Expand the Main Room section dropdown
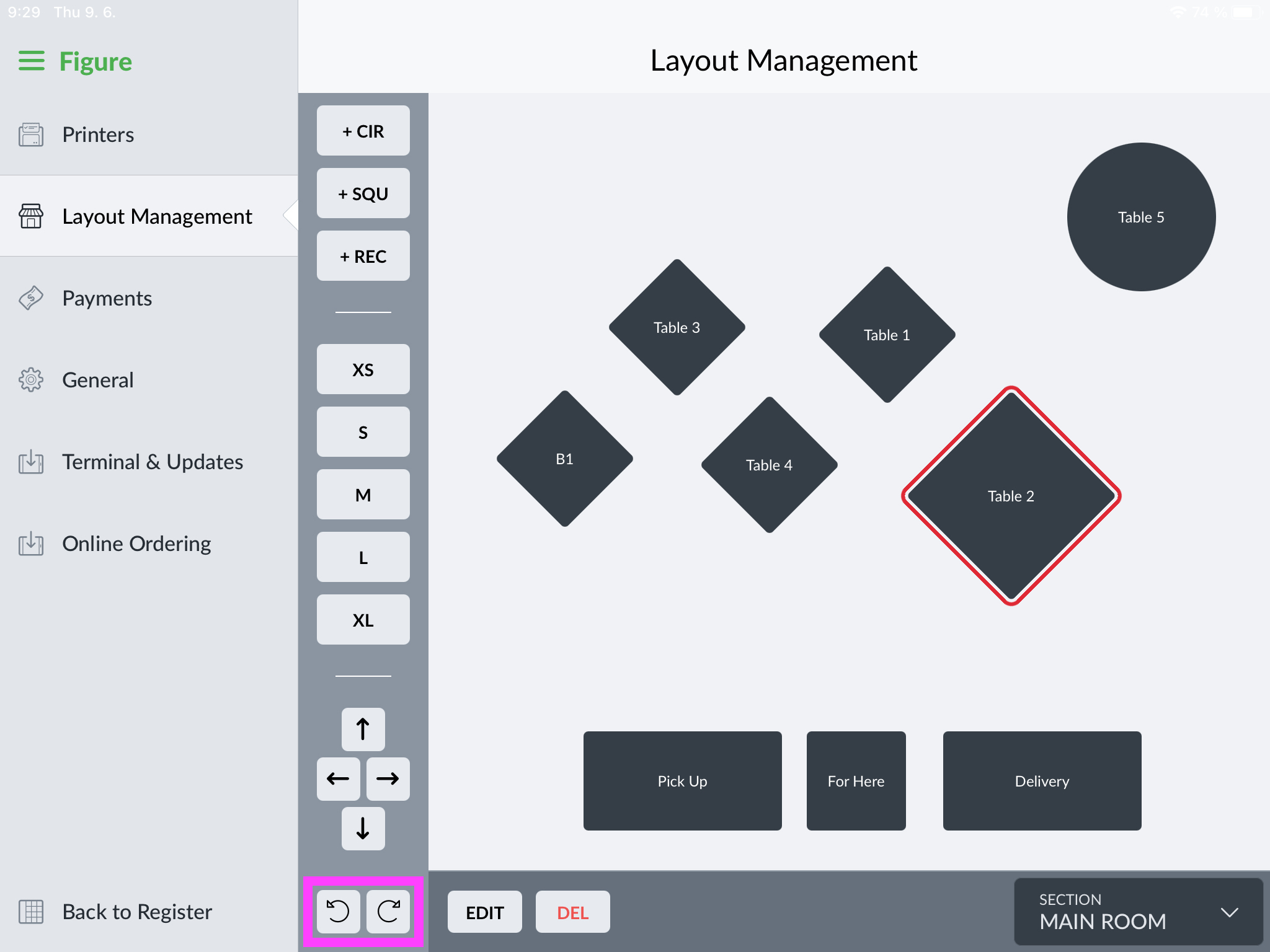Viewport: 1270px width, 952px height. (1139, 911)
